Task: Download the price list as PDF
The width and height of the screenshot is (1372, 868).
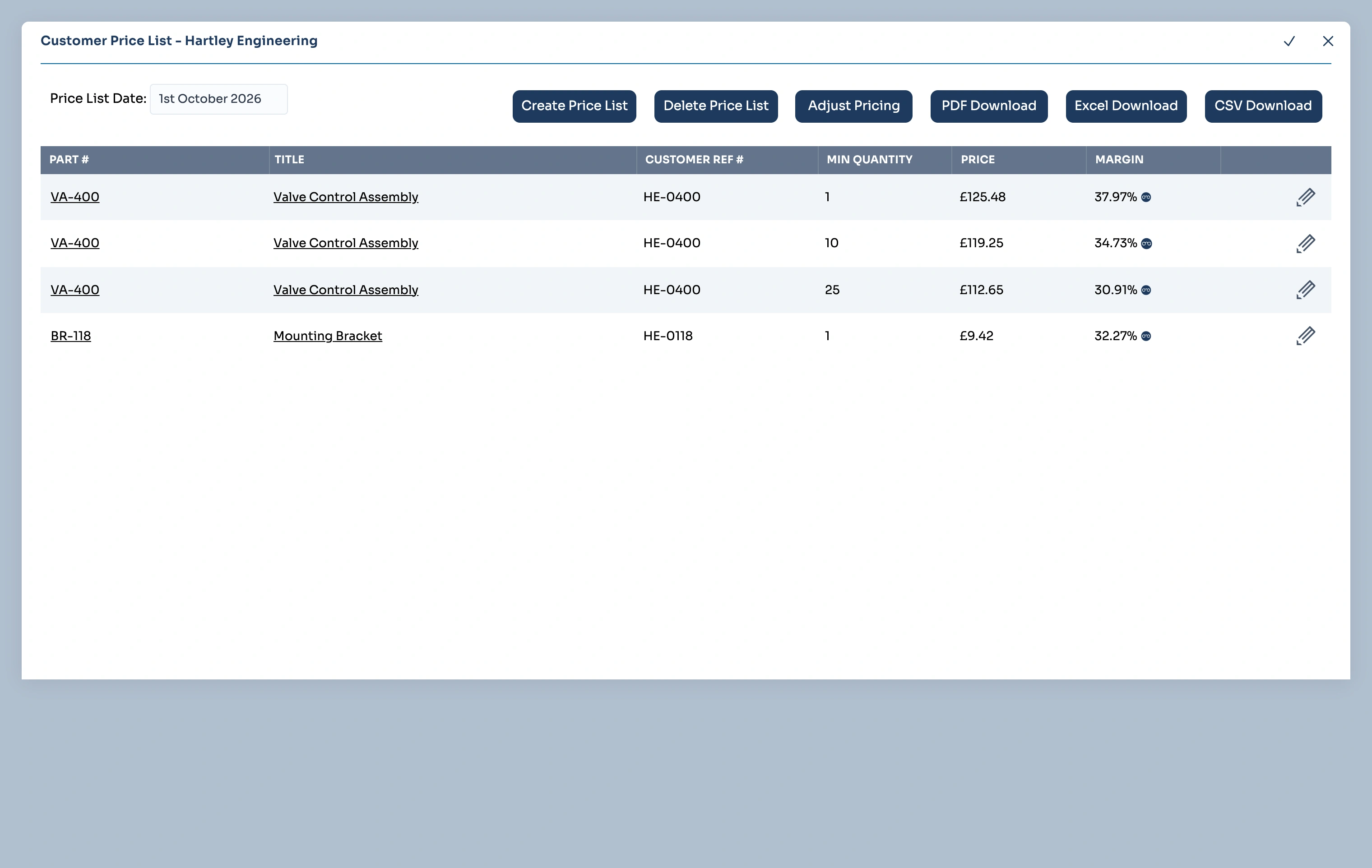Action: tap(988, 106)
